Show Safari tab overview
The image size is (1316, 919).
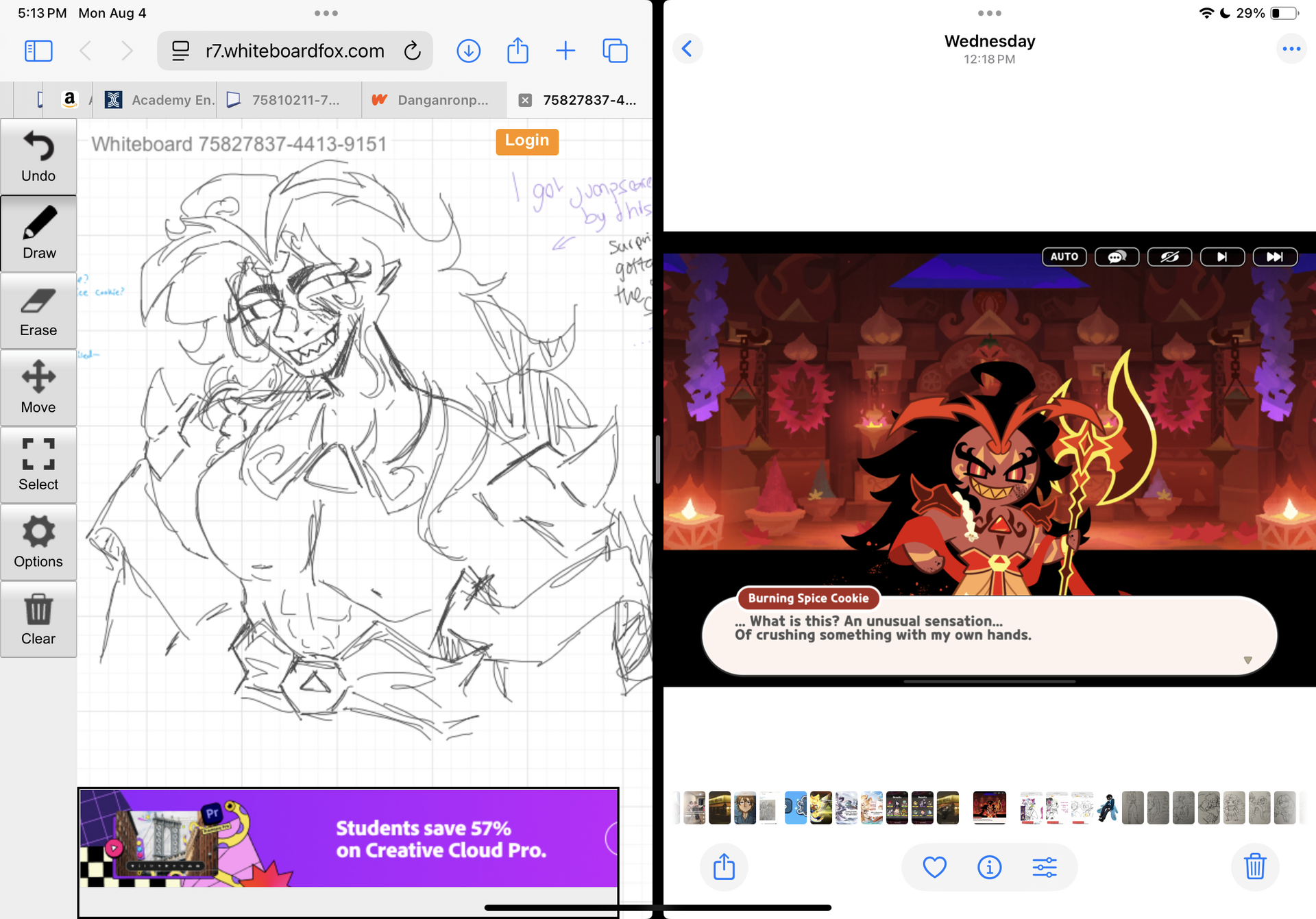[615, 51]
